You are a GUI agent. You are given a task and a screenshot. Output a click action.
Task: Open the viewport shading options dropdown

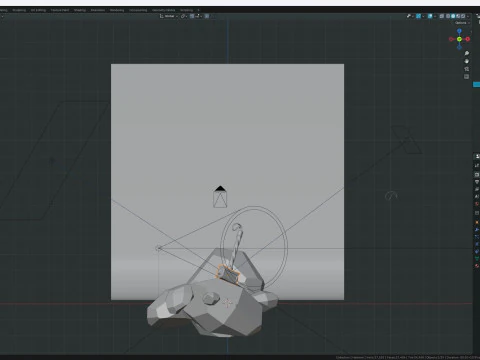tap(468, 16)
